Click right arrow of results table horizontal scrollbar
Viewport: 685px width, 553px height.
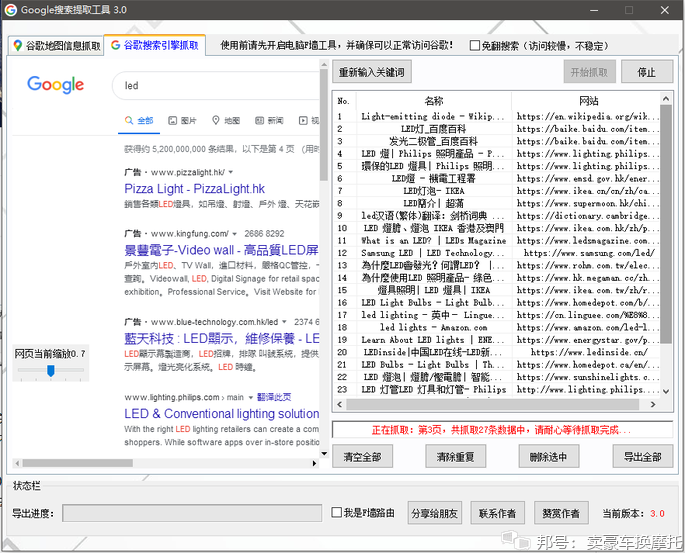[x=653, y=404]
